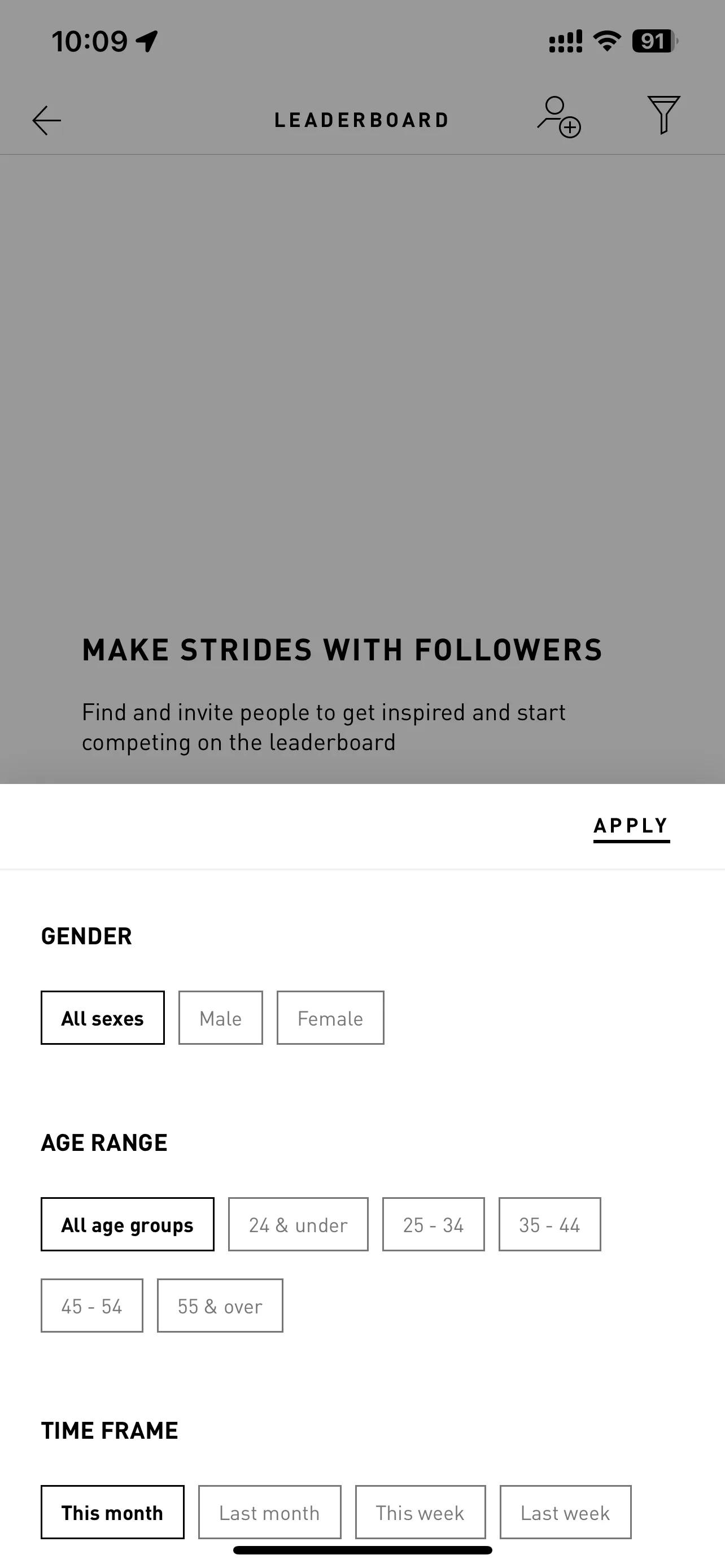Tap the back arrow icon
The height and width of the screenshot is (1568, 725).
[x=47, y=120]
